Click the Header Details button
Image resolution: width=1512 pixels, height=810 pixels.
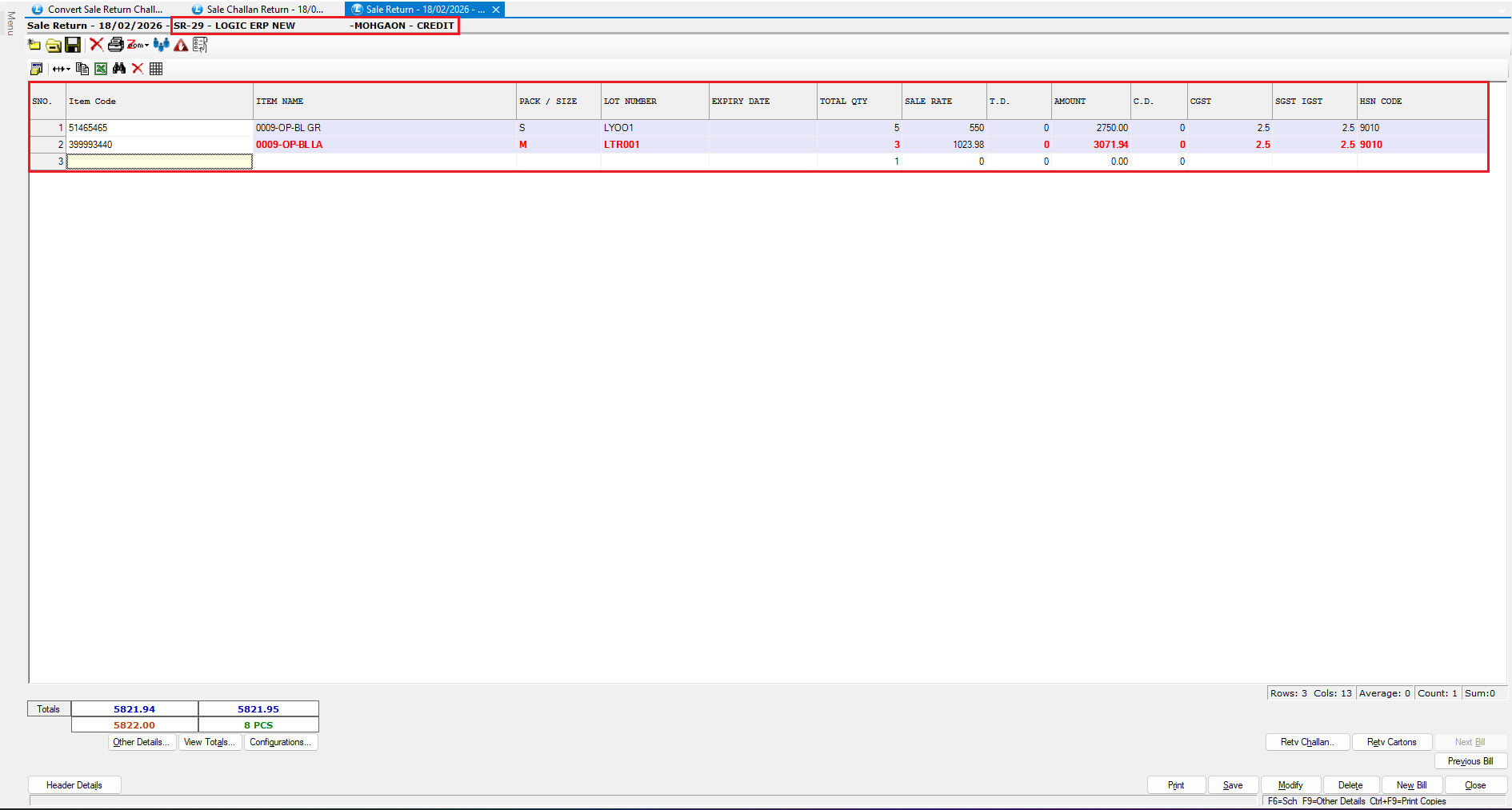click(74, 785)
